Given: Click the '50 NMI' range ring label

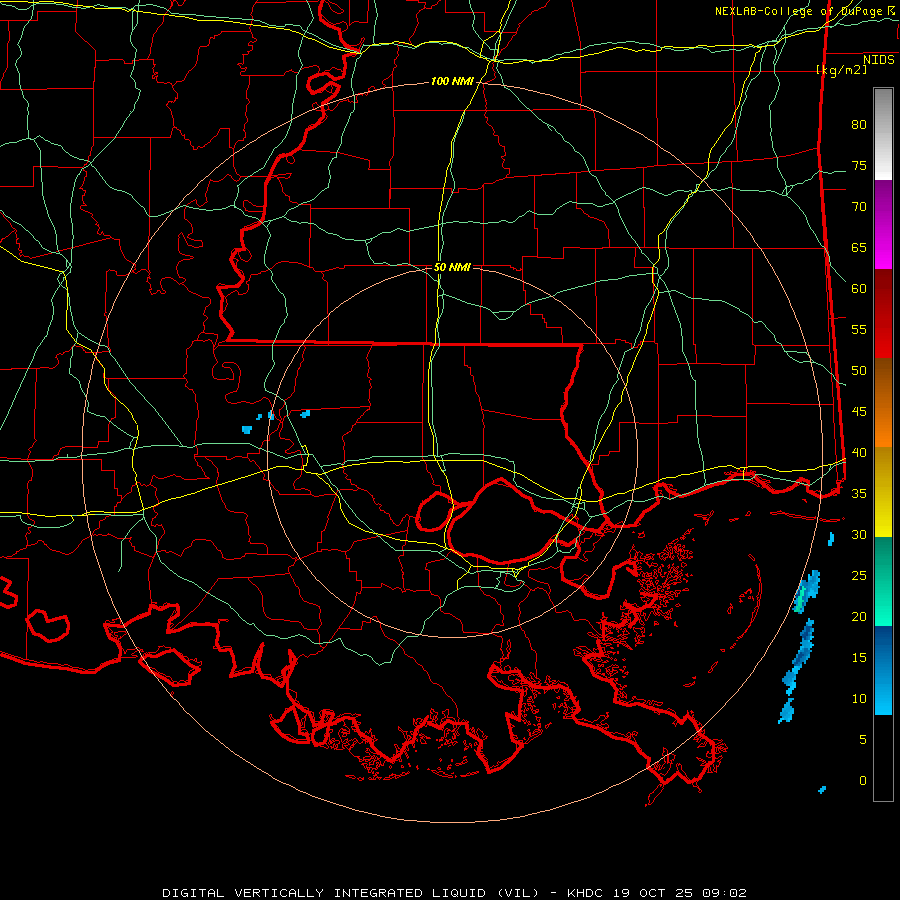Looking at the screenshot, I should coord(452,267).
